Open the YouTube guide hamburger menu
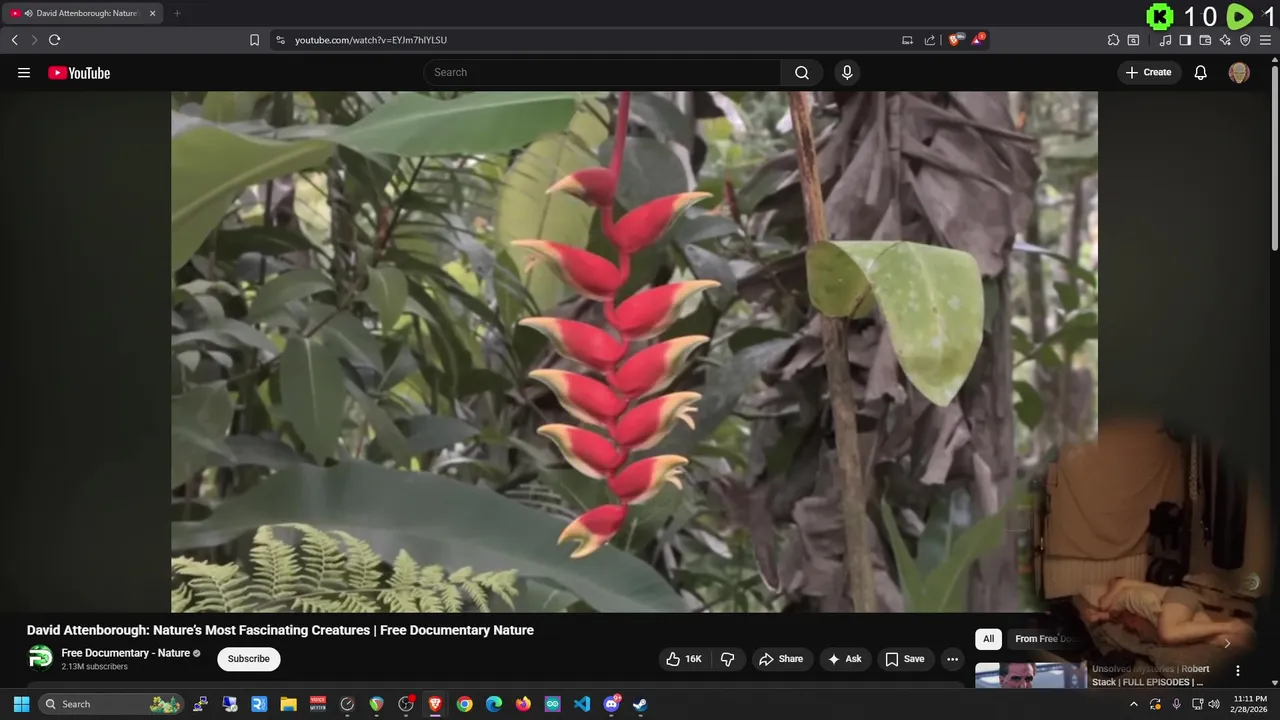 tap(24, 72)
